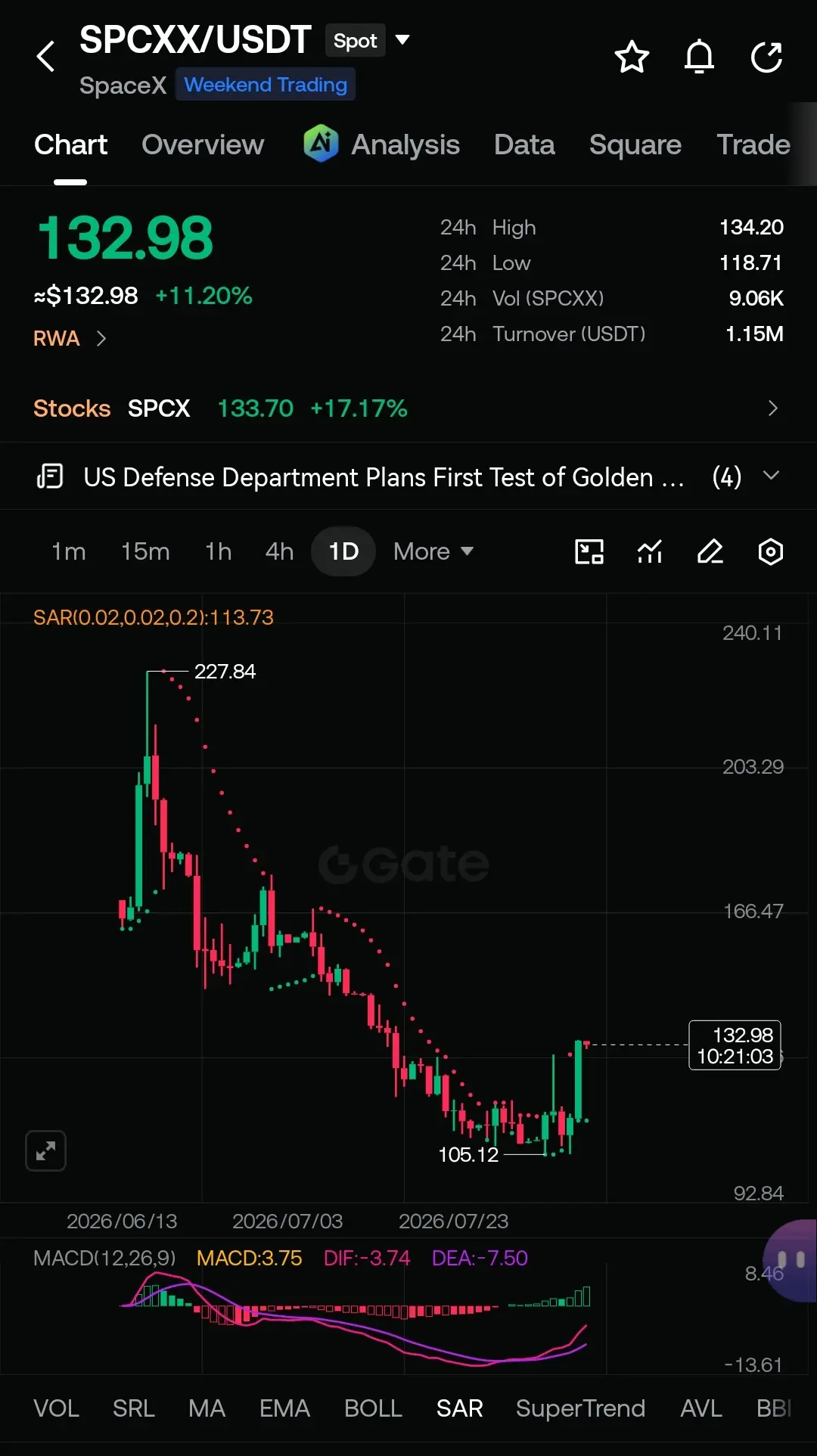The width and height of the screenshot is (817, 1456).
Task: Tap the SPCXX/USDT pair title
Action: tap(195, 39)
